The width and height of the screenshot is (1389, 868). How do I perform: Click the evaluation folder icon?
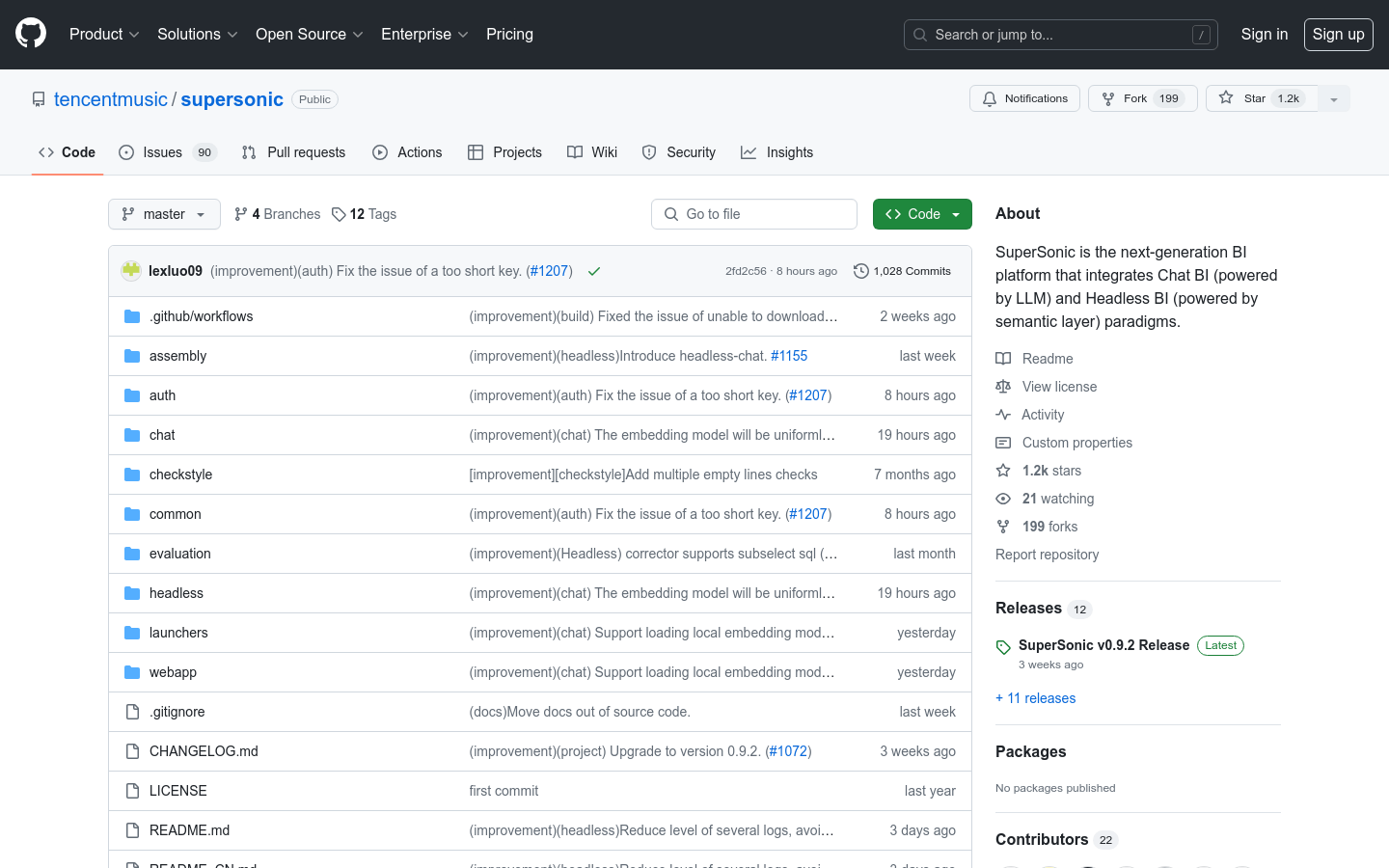(132, 554)
